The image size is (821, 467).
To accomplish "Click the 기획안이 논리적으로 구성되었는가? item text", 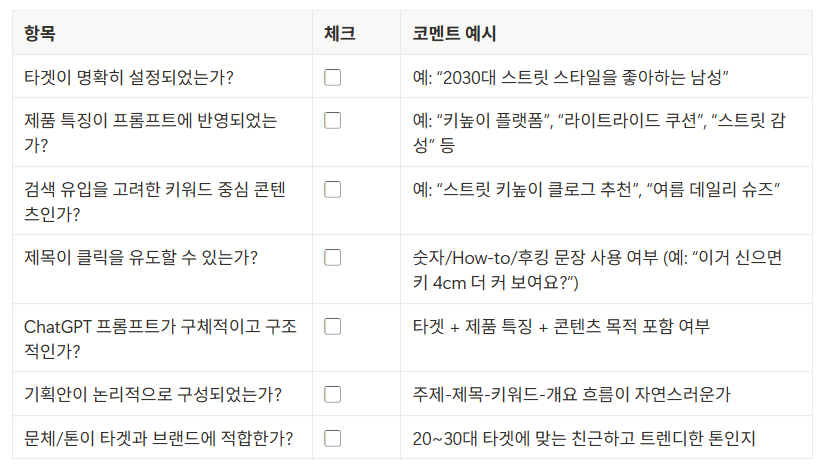I will point(153,394).
